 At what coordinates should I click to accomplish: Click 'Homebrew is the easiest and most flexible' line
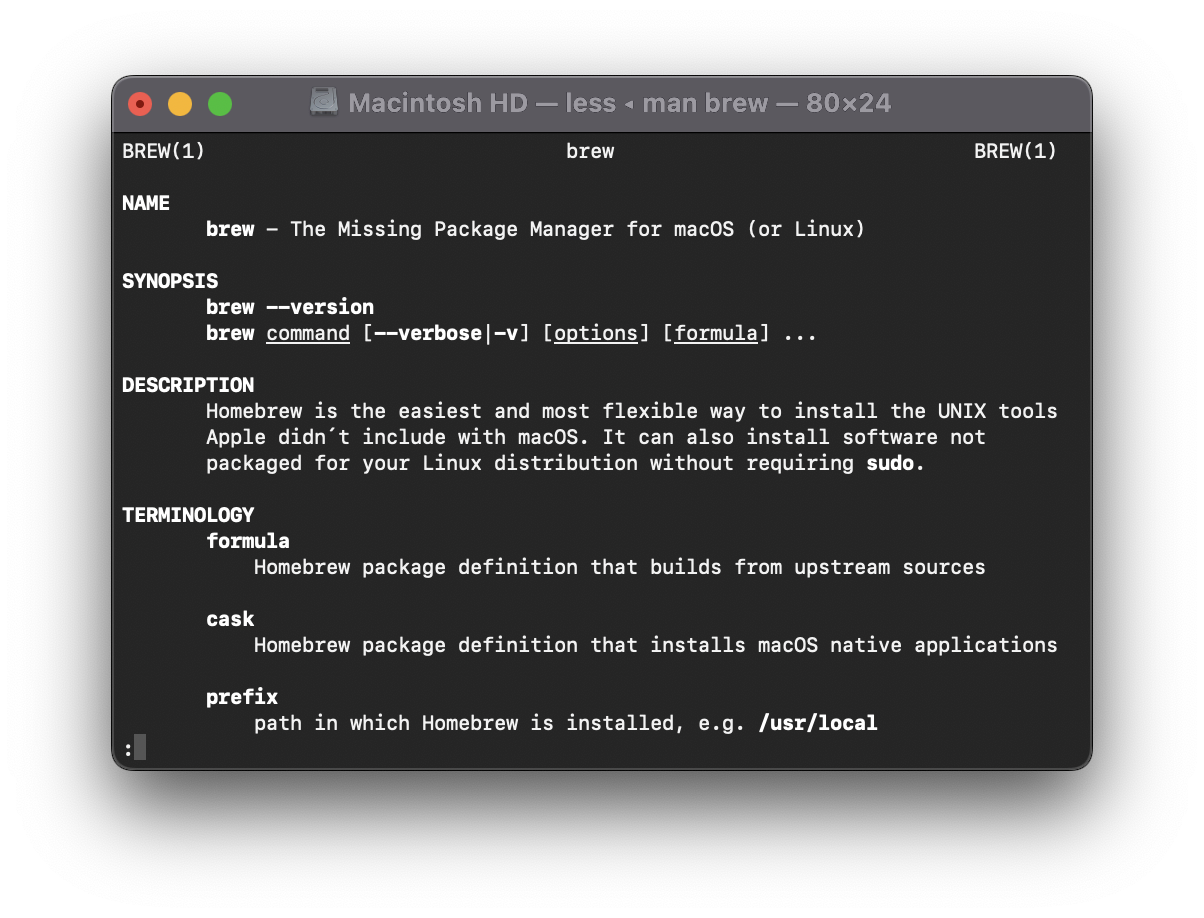[632, 411]
